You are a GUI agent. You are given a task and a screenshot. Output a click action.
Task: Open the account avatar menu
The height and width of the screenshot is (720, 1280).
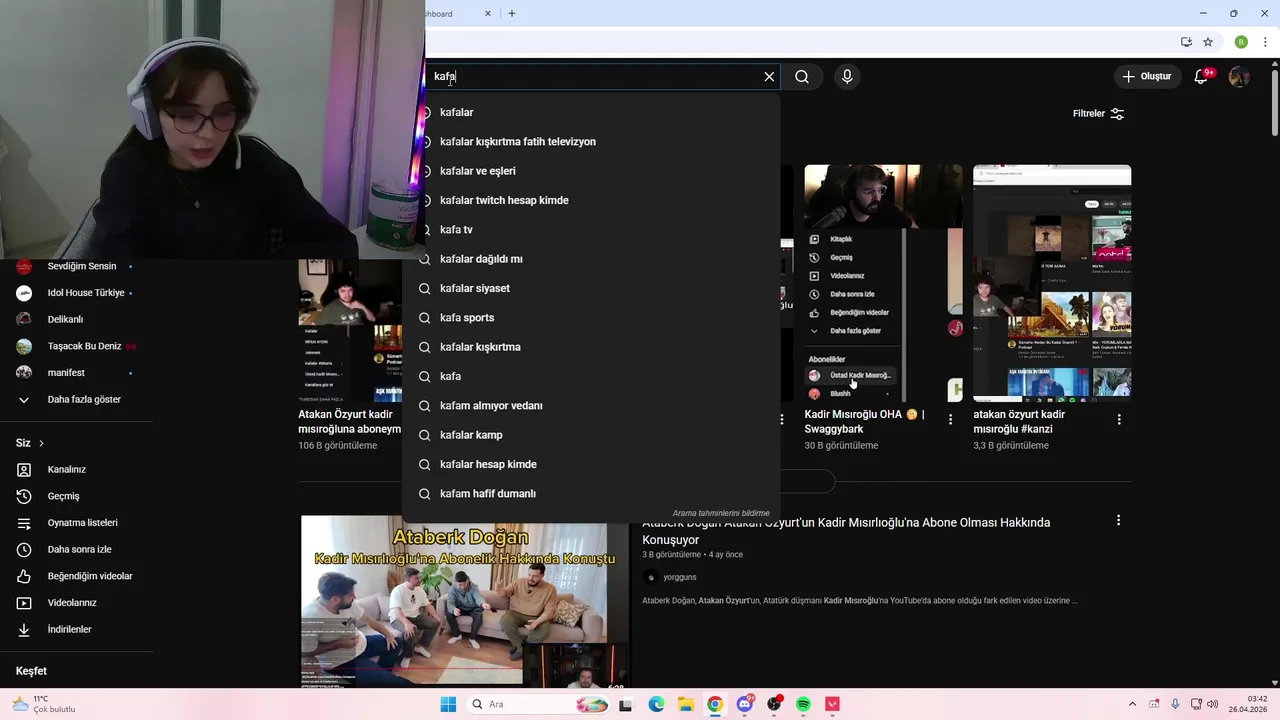1239,76
